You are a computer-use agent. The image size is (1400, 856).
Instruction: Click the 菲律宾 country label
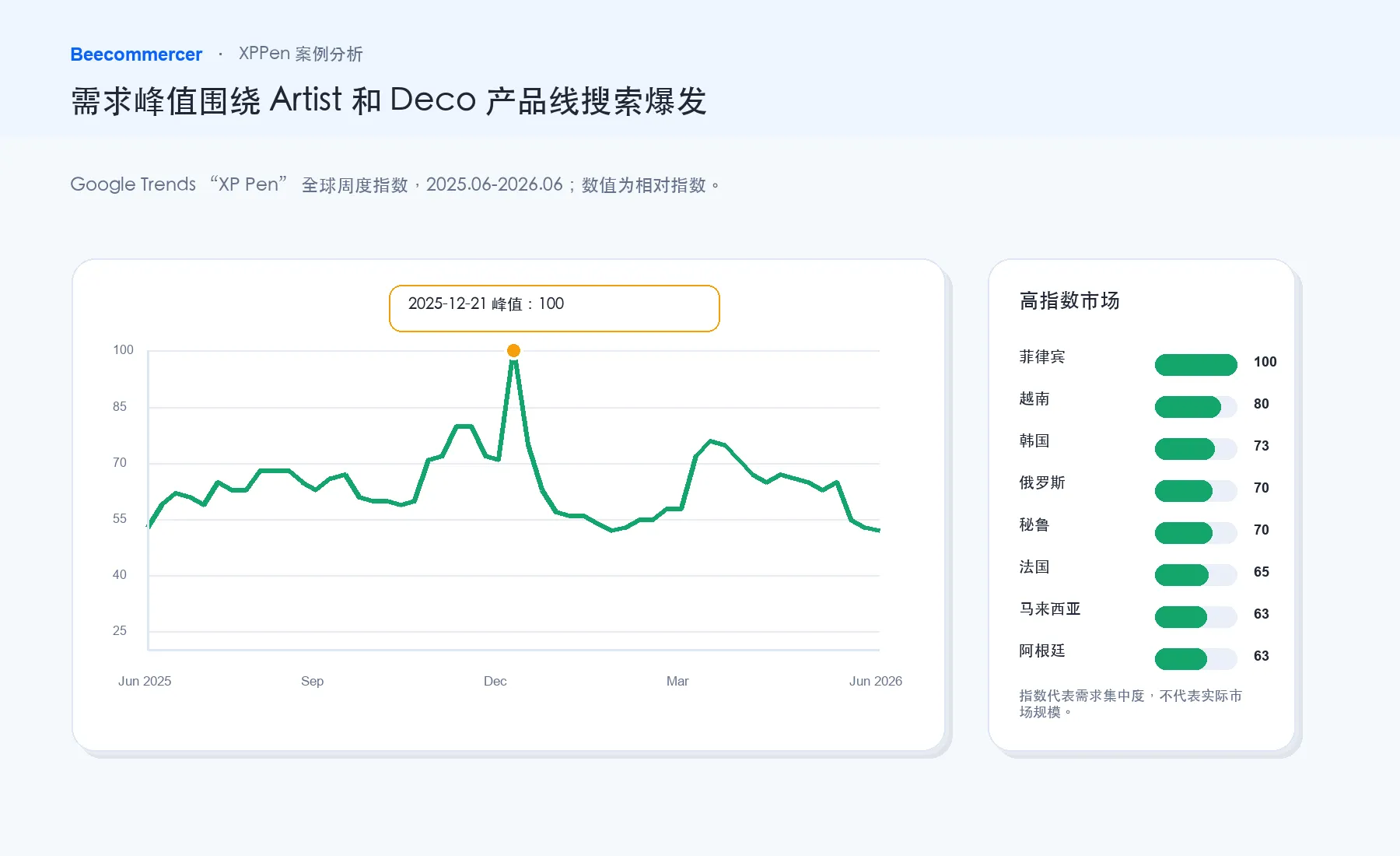[x=1042, y=356]
